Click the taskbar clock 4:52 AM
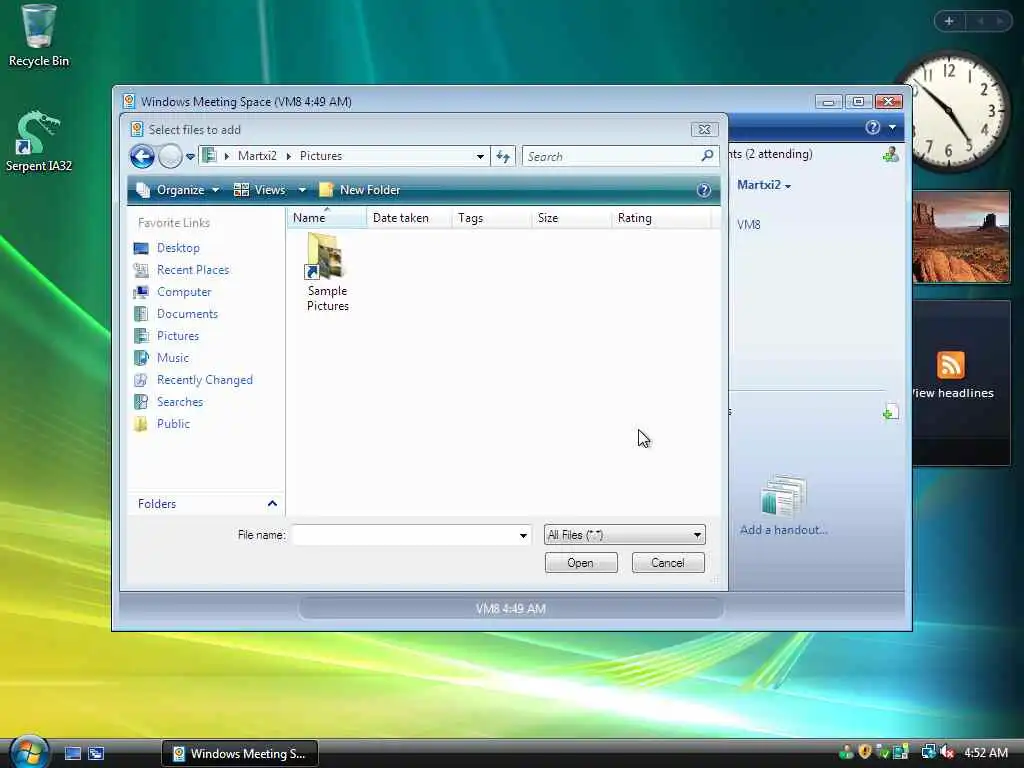 (986, 753)
